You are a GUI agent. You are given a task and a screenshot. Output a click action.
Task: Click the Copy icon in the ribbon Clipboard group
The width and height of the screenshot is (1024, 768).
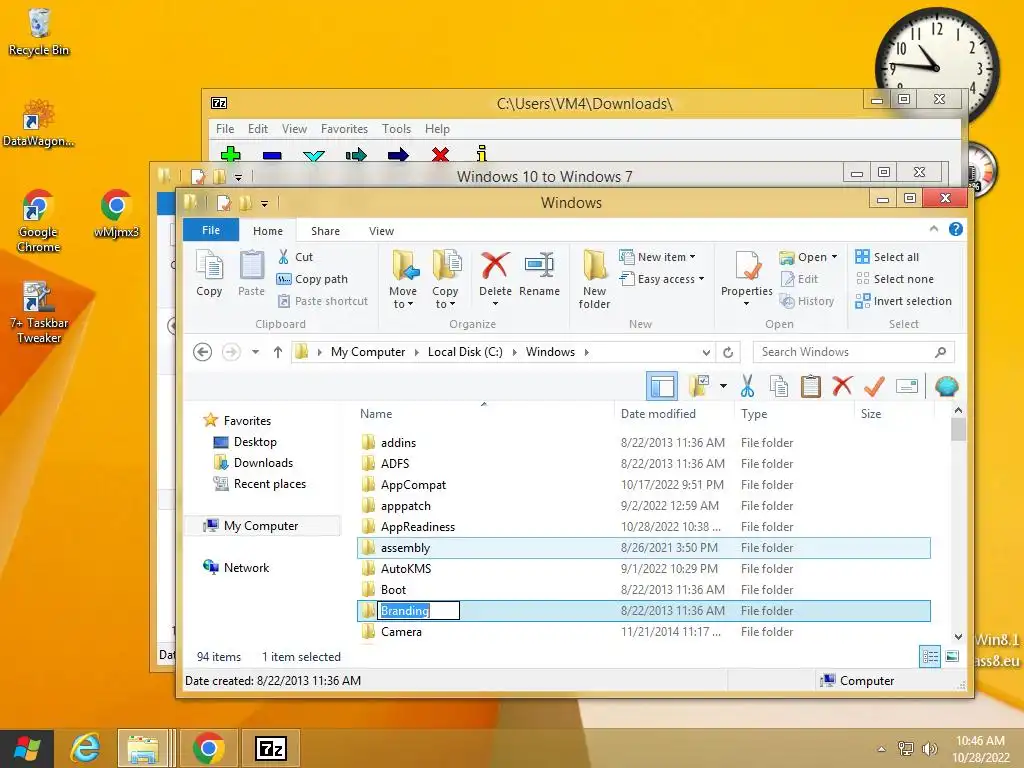[x=209, y=273]
